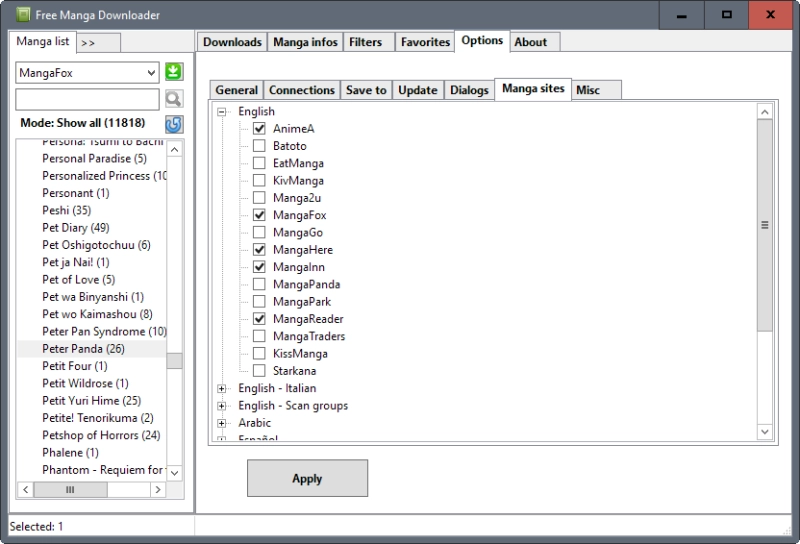Click the blue refresh mode icon
The width and height of the screenshot is (800, 544).
[x=173, y=124]
